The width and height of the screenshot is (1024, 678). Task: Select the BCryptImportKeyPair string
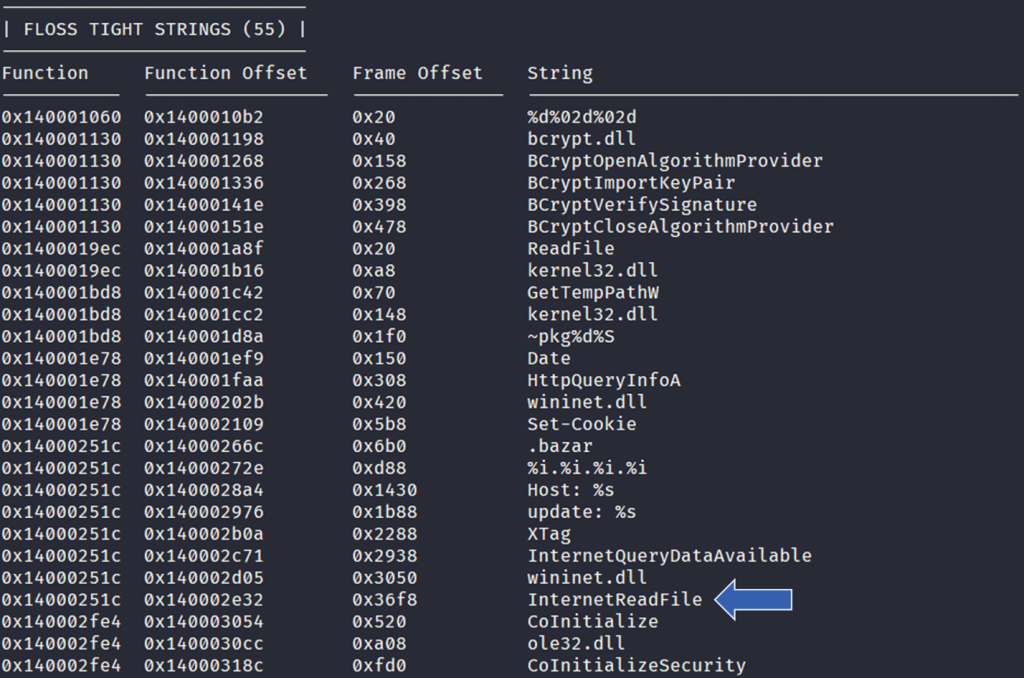[x=632, y=183]
